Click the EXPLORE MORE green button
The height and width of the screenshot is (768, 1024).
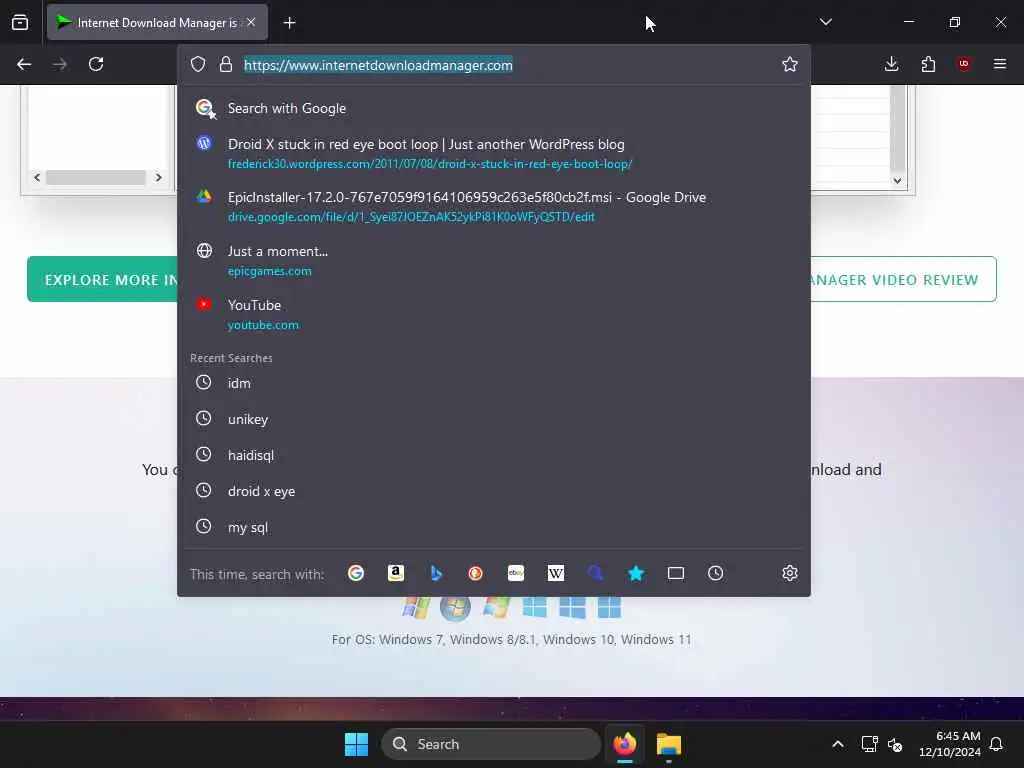pos(103,280)
